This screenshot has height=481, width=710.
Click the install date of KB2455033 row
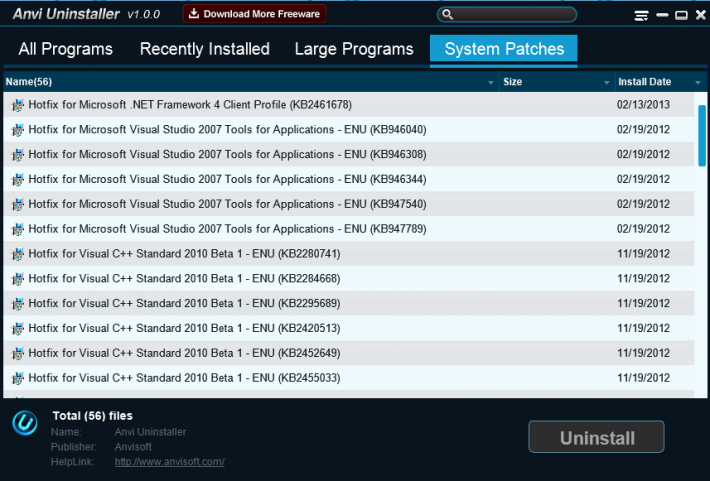(643, 378)
